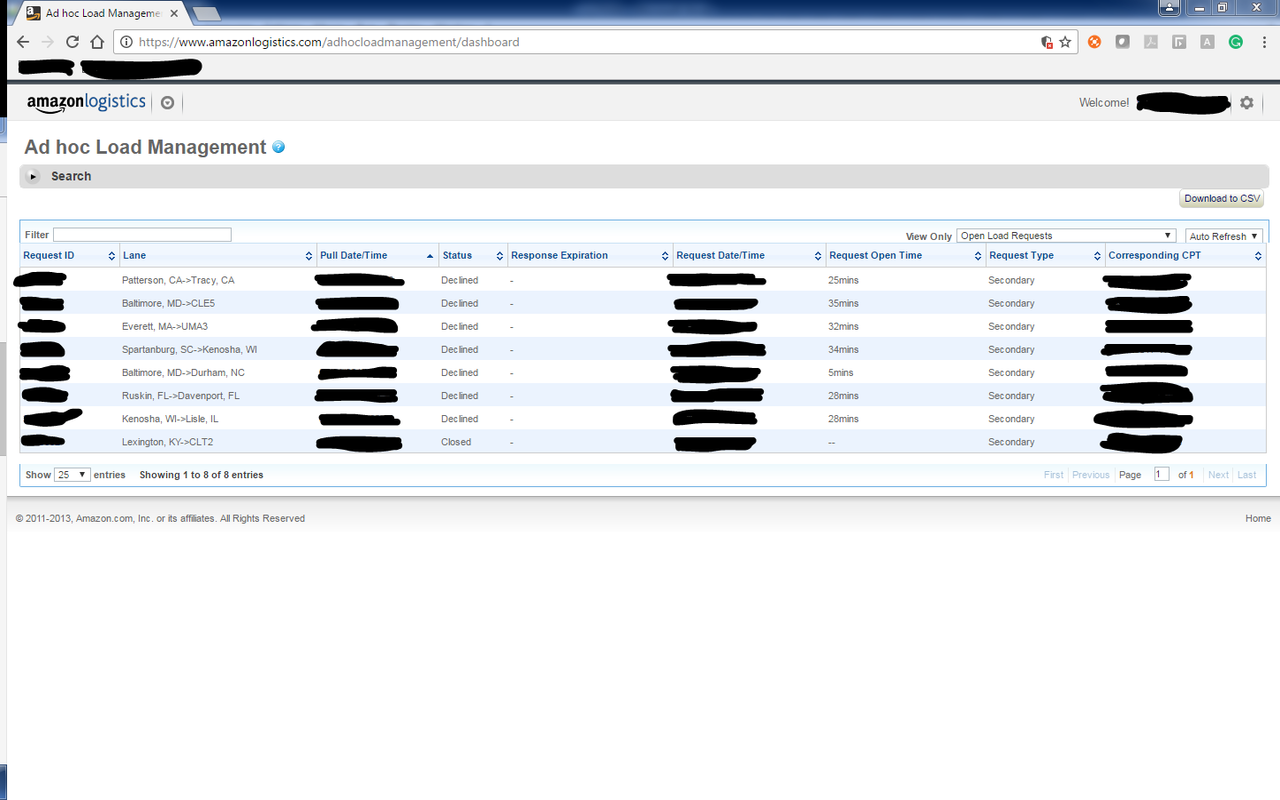Viewport: 1280px width, 800px height.
Task: Click the 32mins open time cell
Action: (x=844, y=326)
